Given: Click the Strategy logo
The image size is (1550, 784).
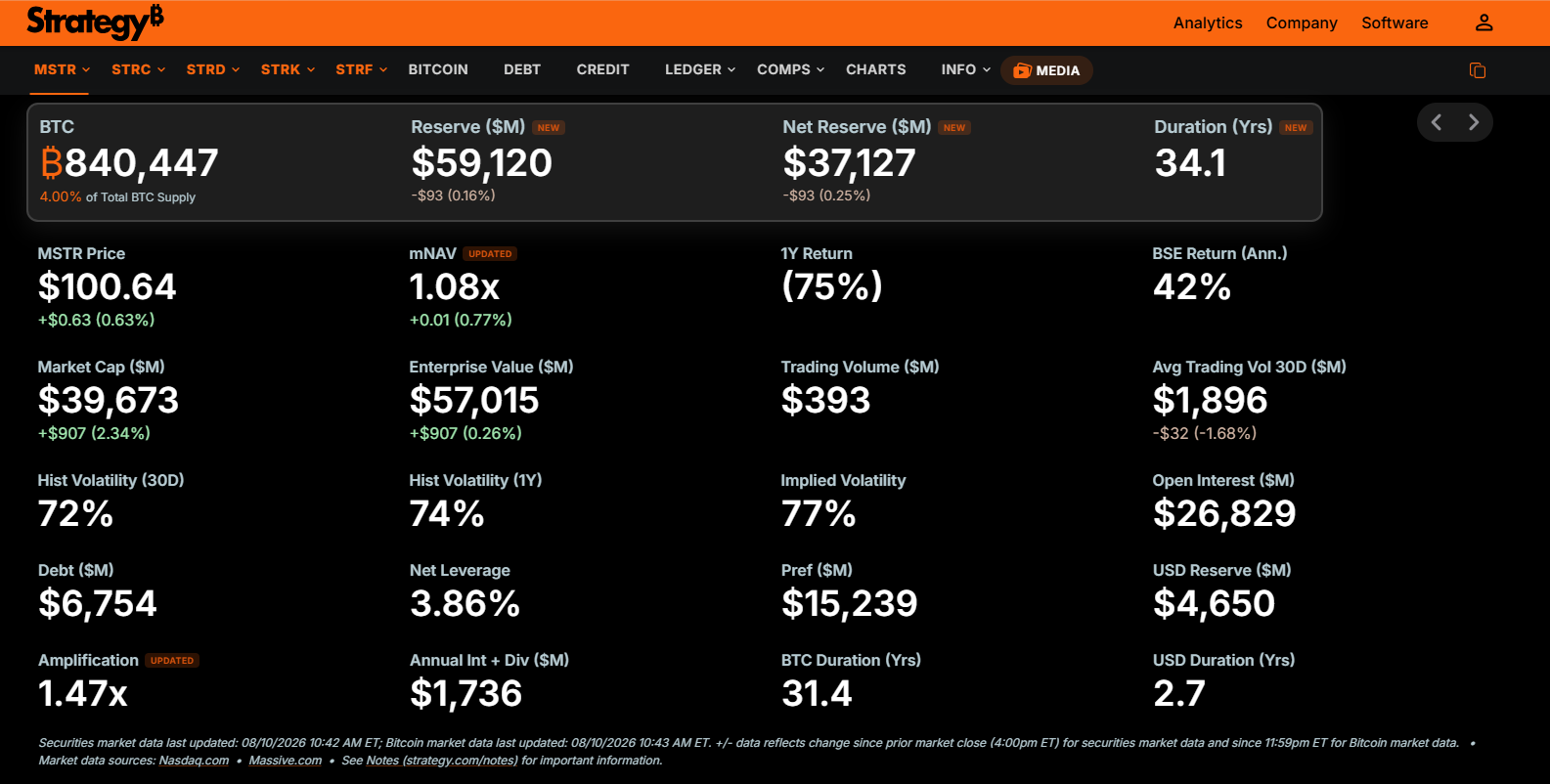Looking at the screenshot, I should coord(95,22).
